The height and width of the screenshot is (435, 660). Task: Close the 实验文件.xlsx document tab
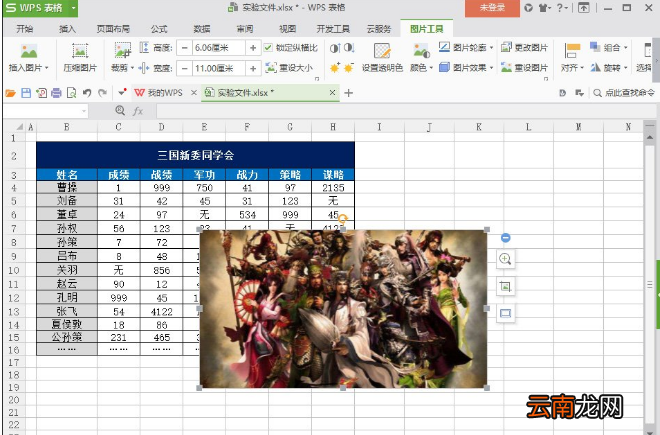(333, 92)
